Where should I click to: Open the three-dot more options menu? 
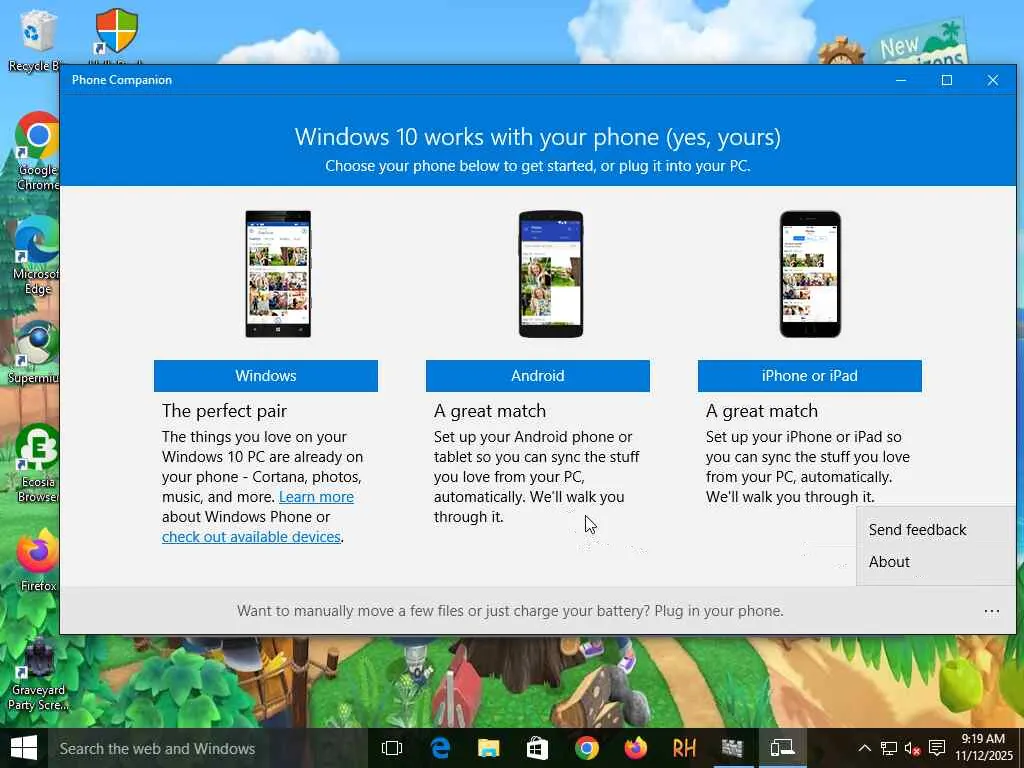coord(991,611)
